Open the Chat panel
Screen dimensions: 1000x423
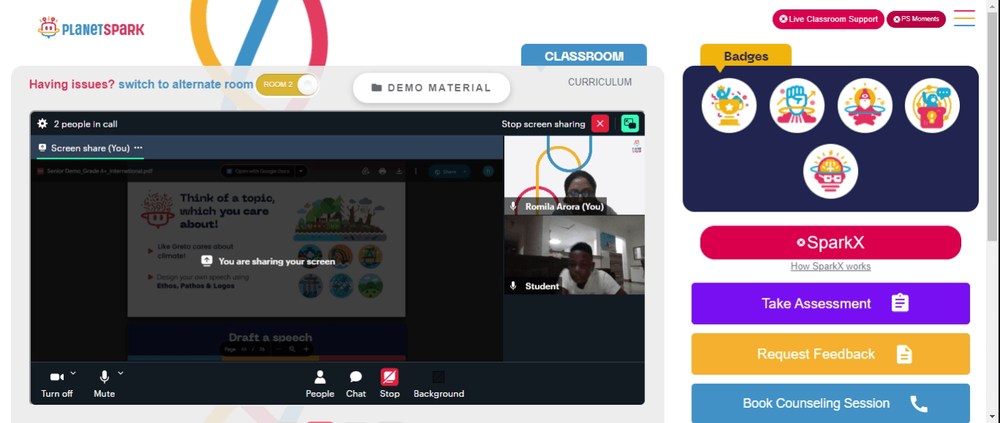356,384
